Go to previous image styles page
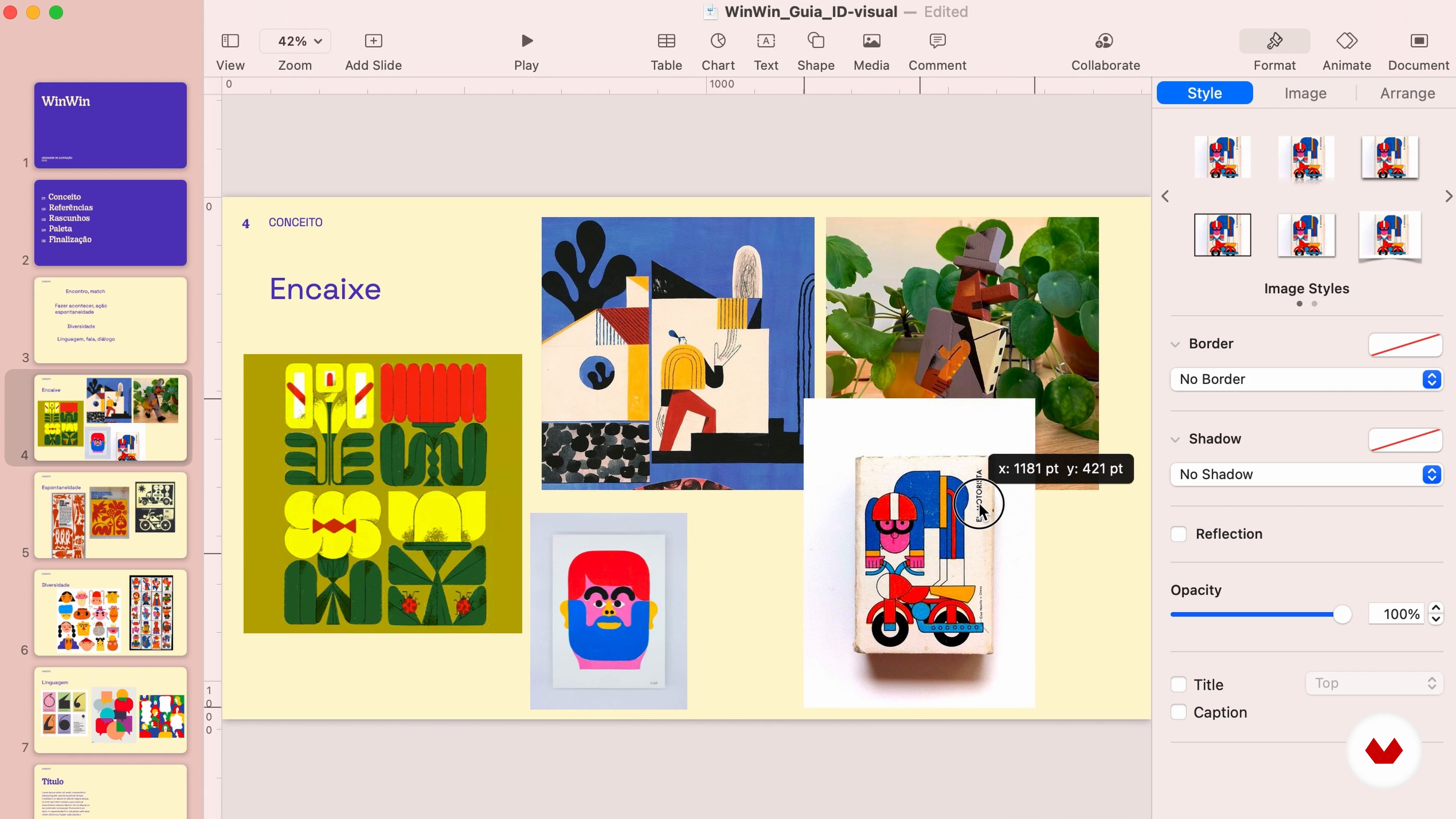The width and height of the screenshot is (1456, 819). click(1166, 196)
